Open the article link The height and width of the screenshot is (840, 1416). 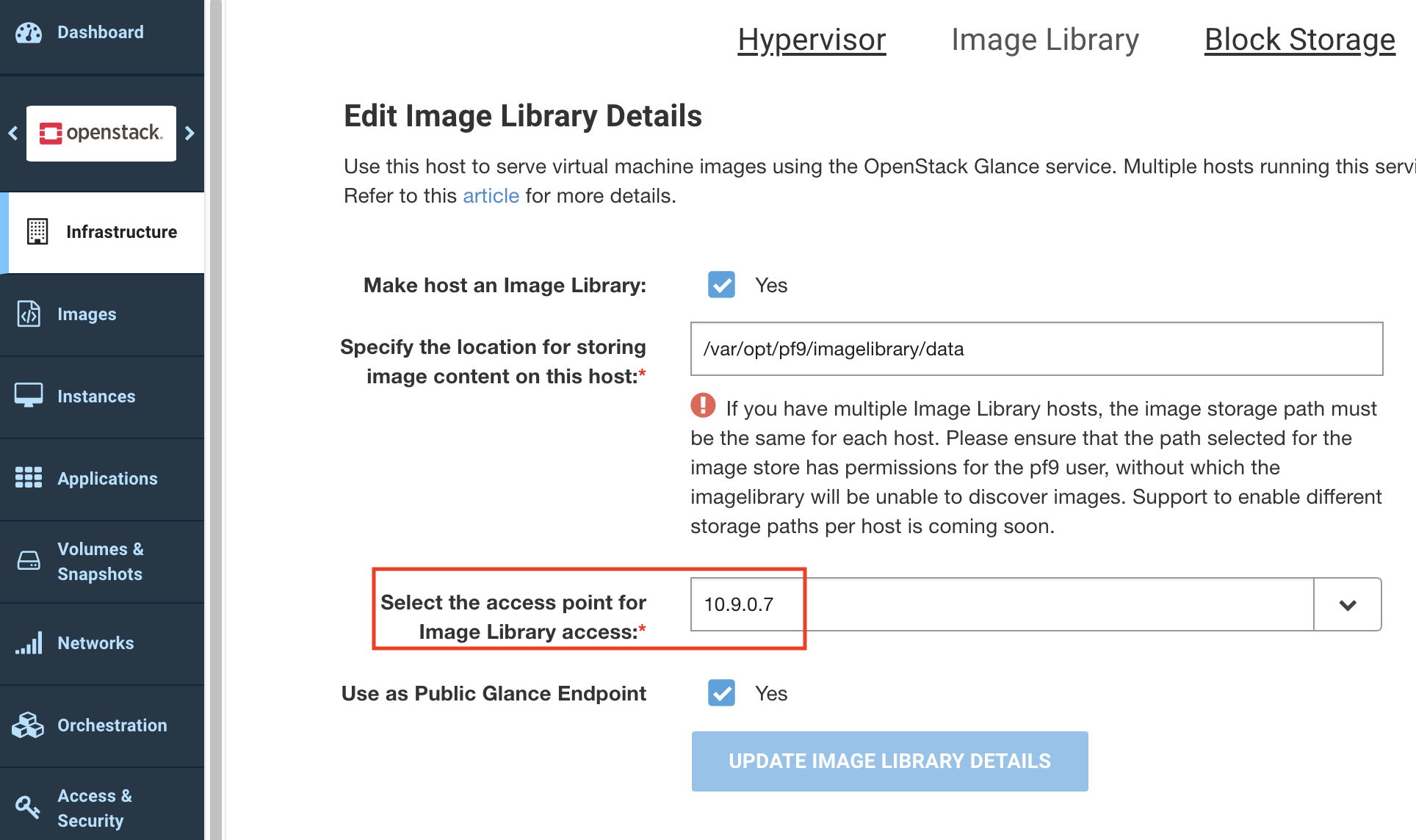click(x=491, y=196)
